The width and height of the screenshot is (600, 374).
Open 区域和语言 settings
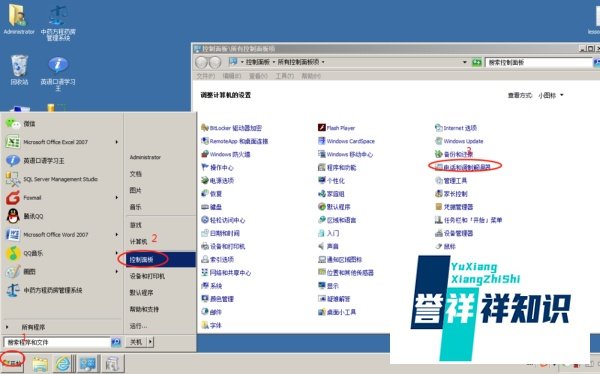(x=337, y=220)
